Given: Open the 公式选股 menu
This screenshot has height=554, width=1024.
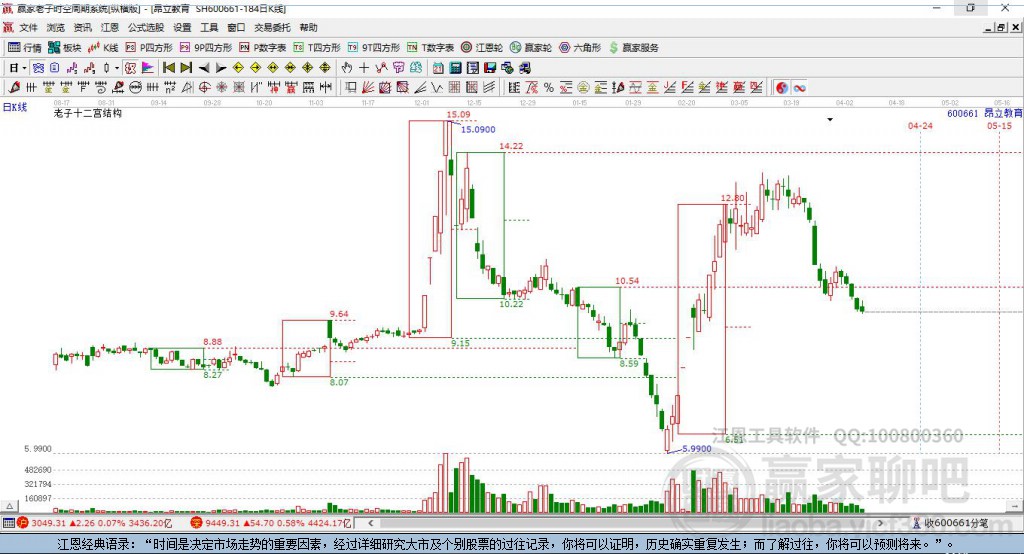Looking at the screenshot, I should pos(146,27).
